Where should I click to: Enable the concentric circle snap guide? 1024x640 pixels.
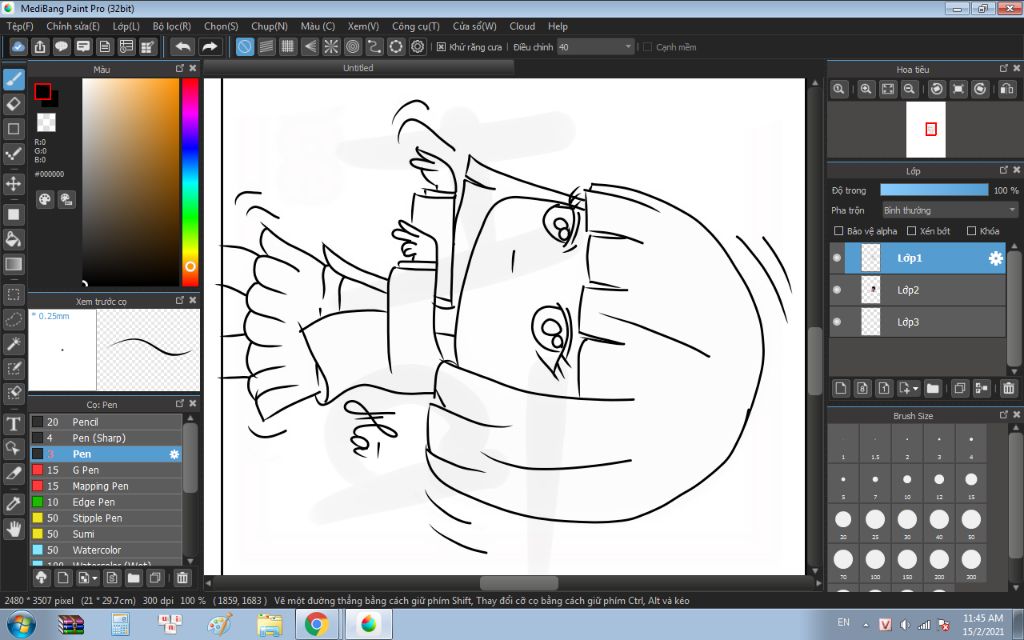click(353, 47)
